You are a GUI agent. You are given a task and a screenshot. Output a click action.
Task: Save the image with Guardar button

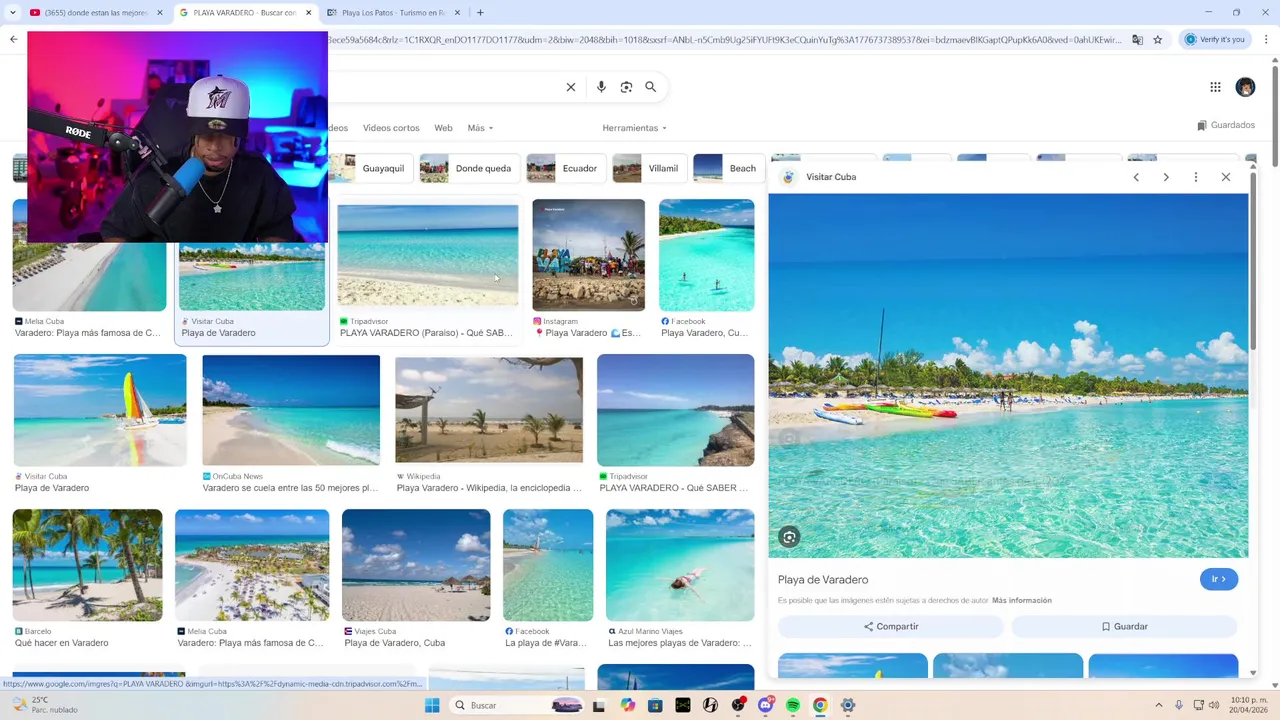[1125, 626]
